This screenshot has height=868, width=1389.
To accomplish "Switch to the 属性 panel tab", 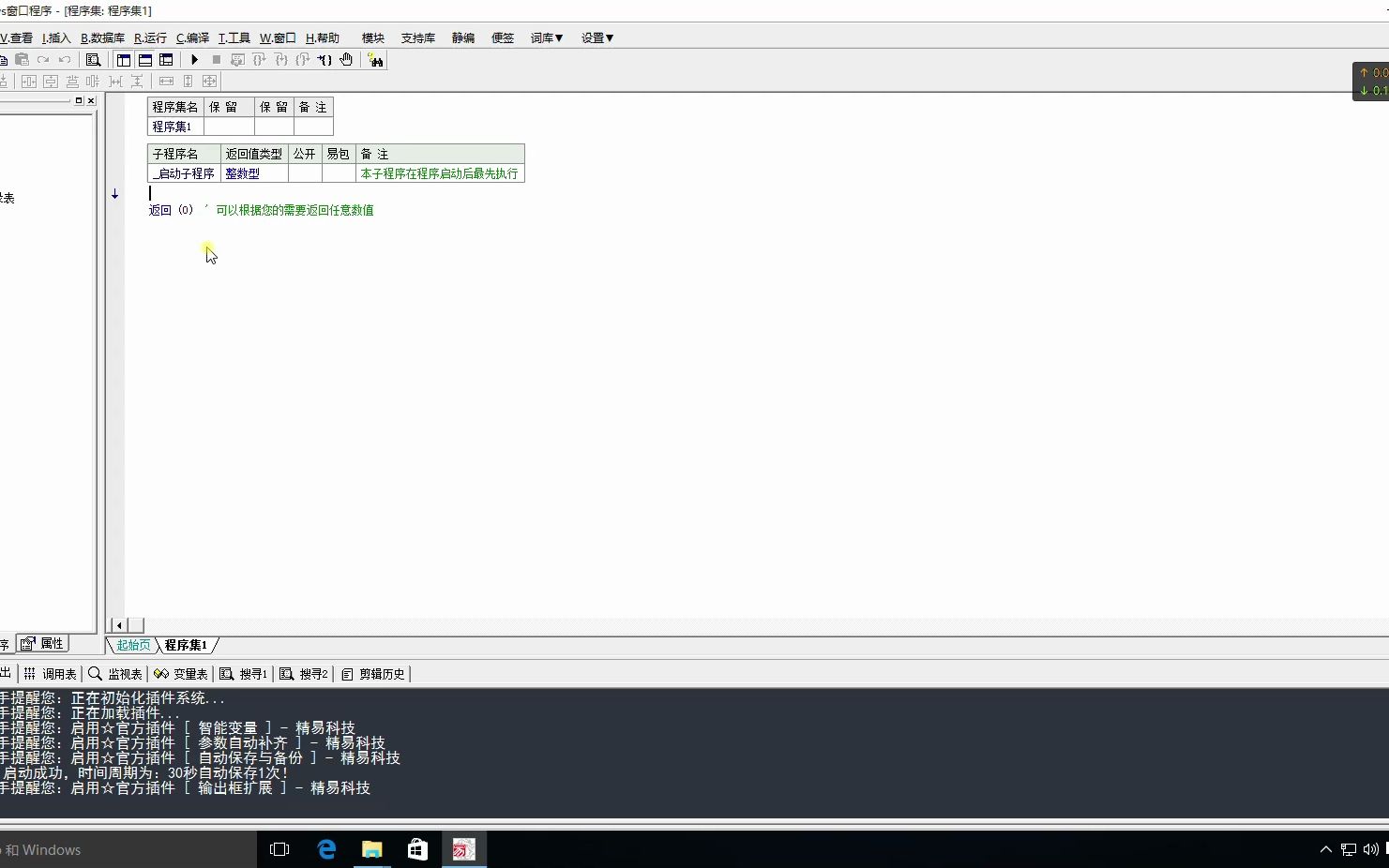I will 43,644.
